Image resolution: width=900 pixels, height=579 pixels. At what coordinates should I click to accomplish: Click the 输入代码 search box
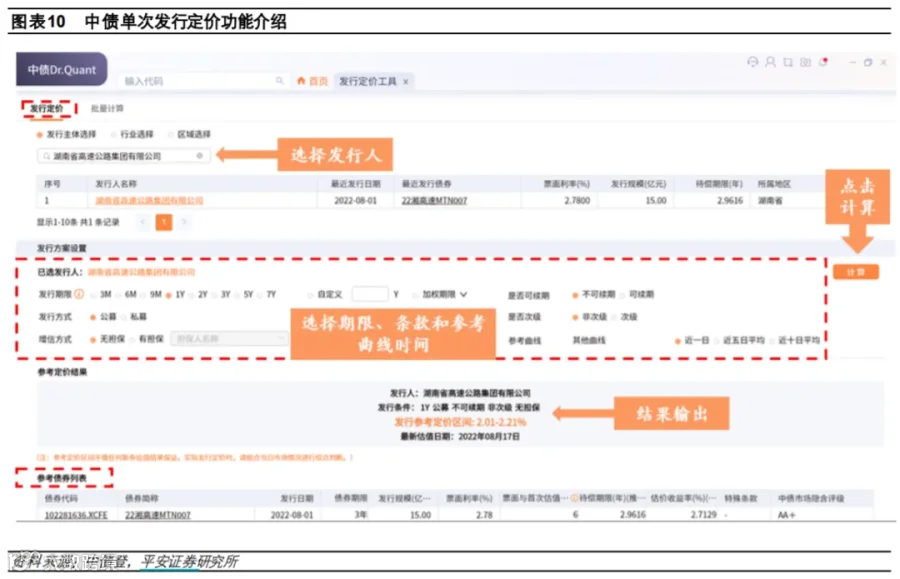coord(203,81)
